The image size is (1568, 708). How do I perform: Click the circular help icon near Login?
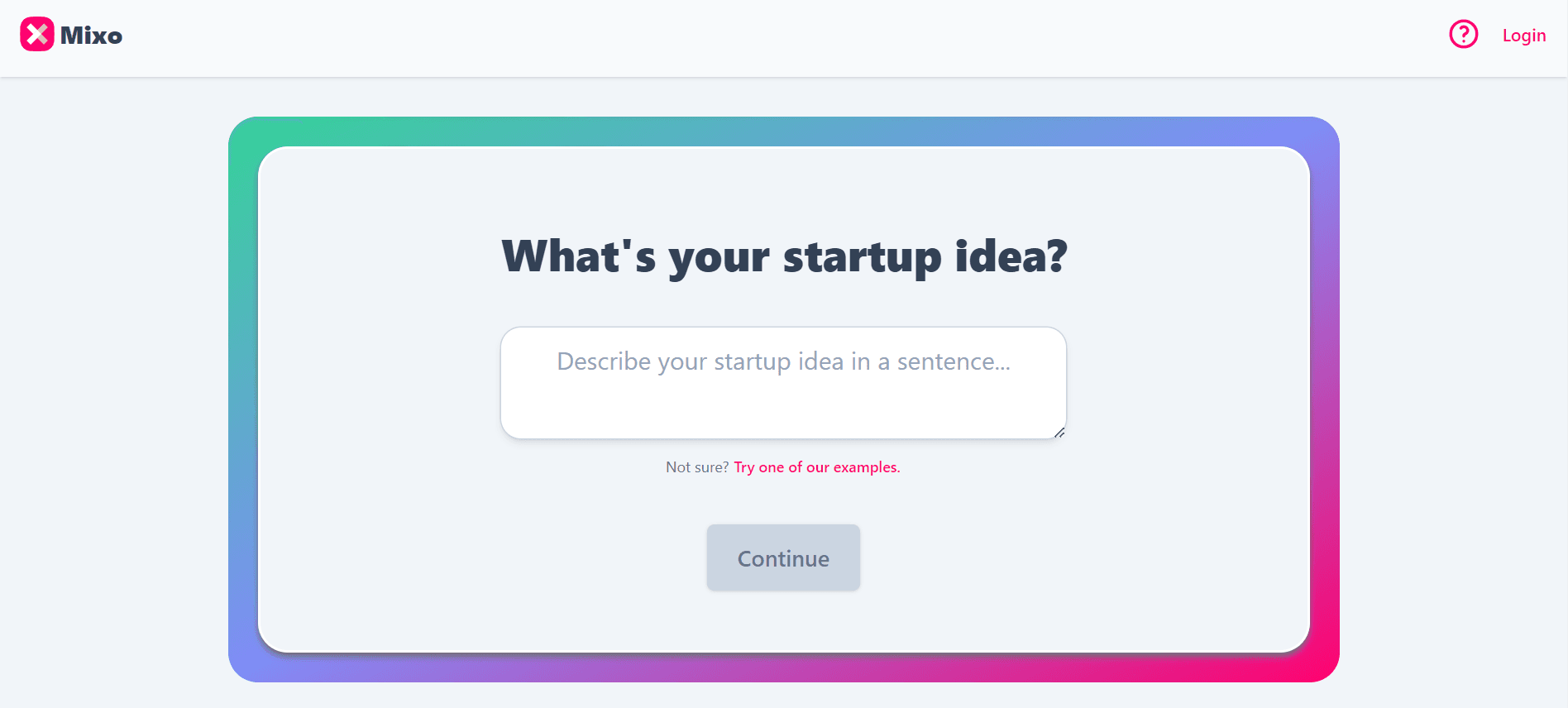1463,34
